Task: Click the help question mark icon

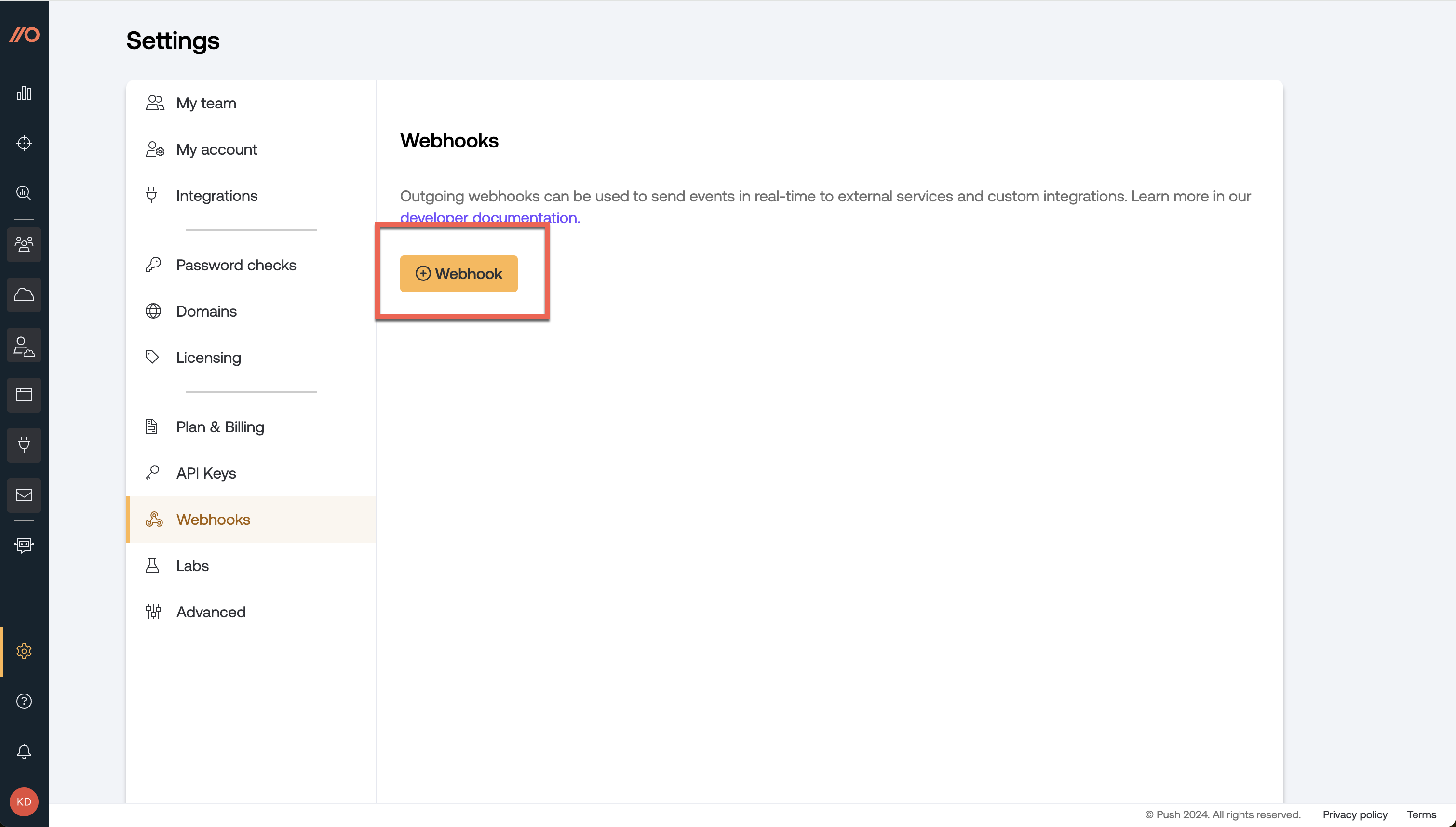Action: [x=24, y=702]
